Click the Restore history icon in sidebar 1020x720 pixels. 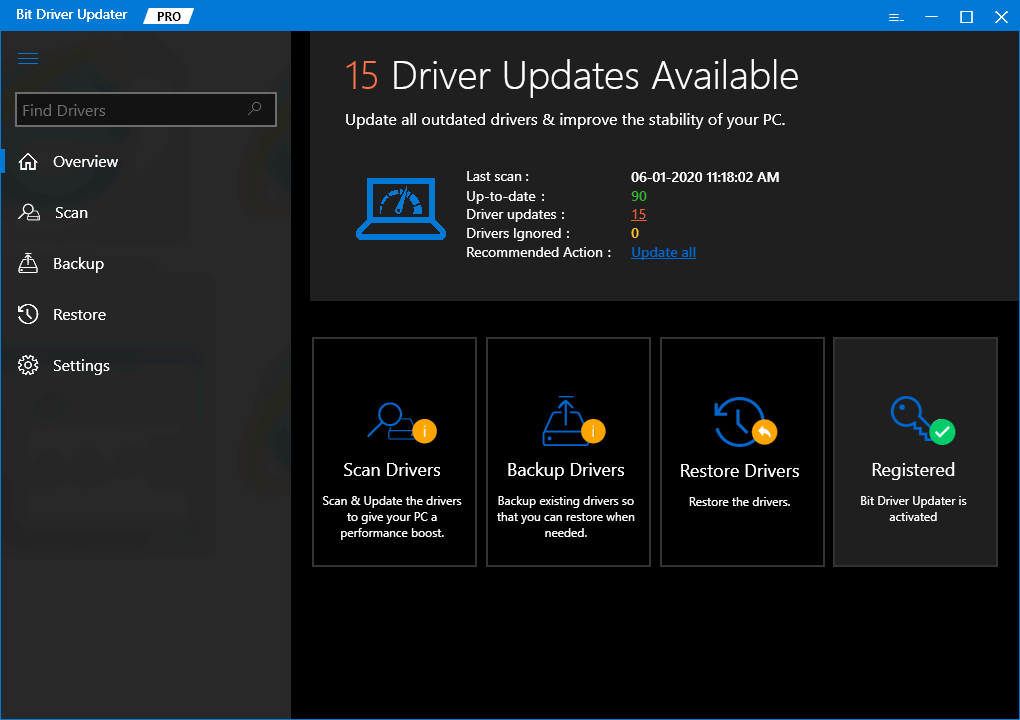(x=28, y=314)
